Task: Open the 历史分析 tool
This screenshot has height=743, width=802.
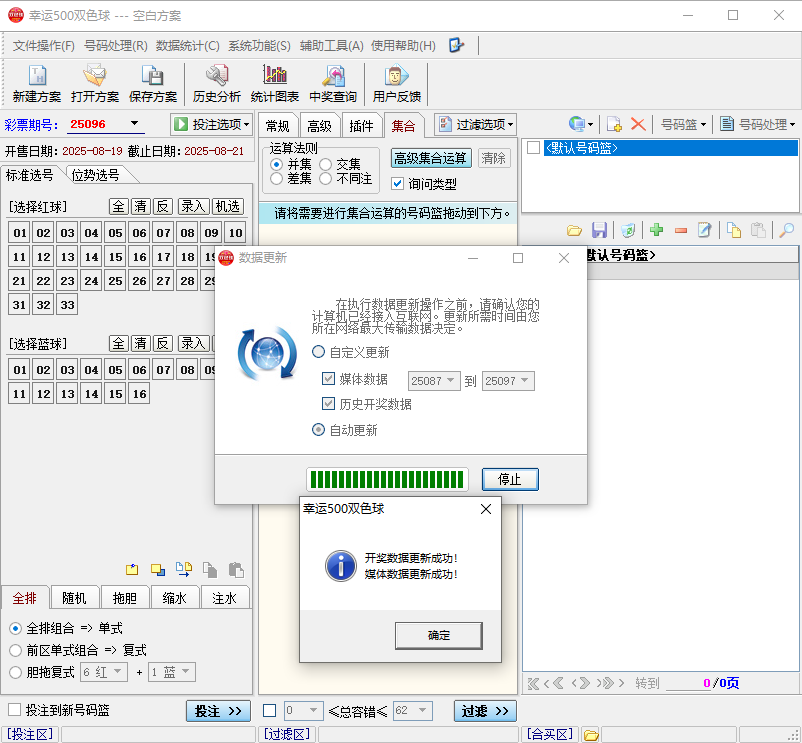Action: pos(216,84)
